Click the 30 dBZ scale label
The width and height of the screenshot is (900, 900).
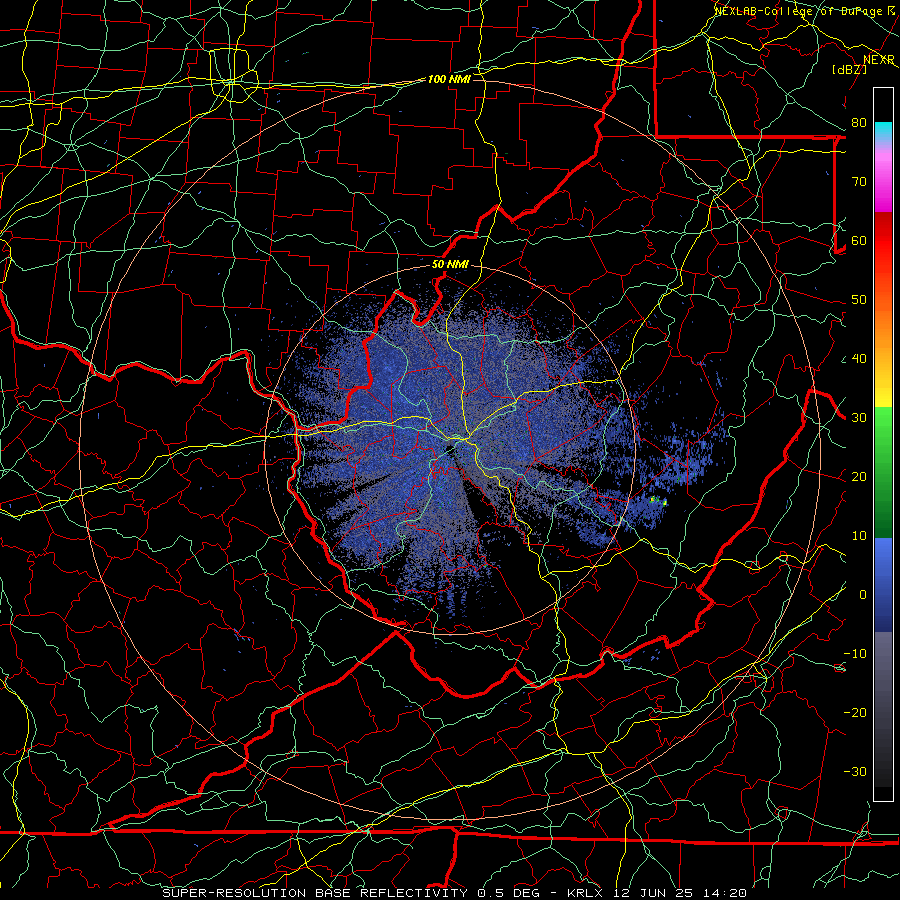859,418
